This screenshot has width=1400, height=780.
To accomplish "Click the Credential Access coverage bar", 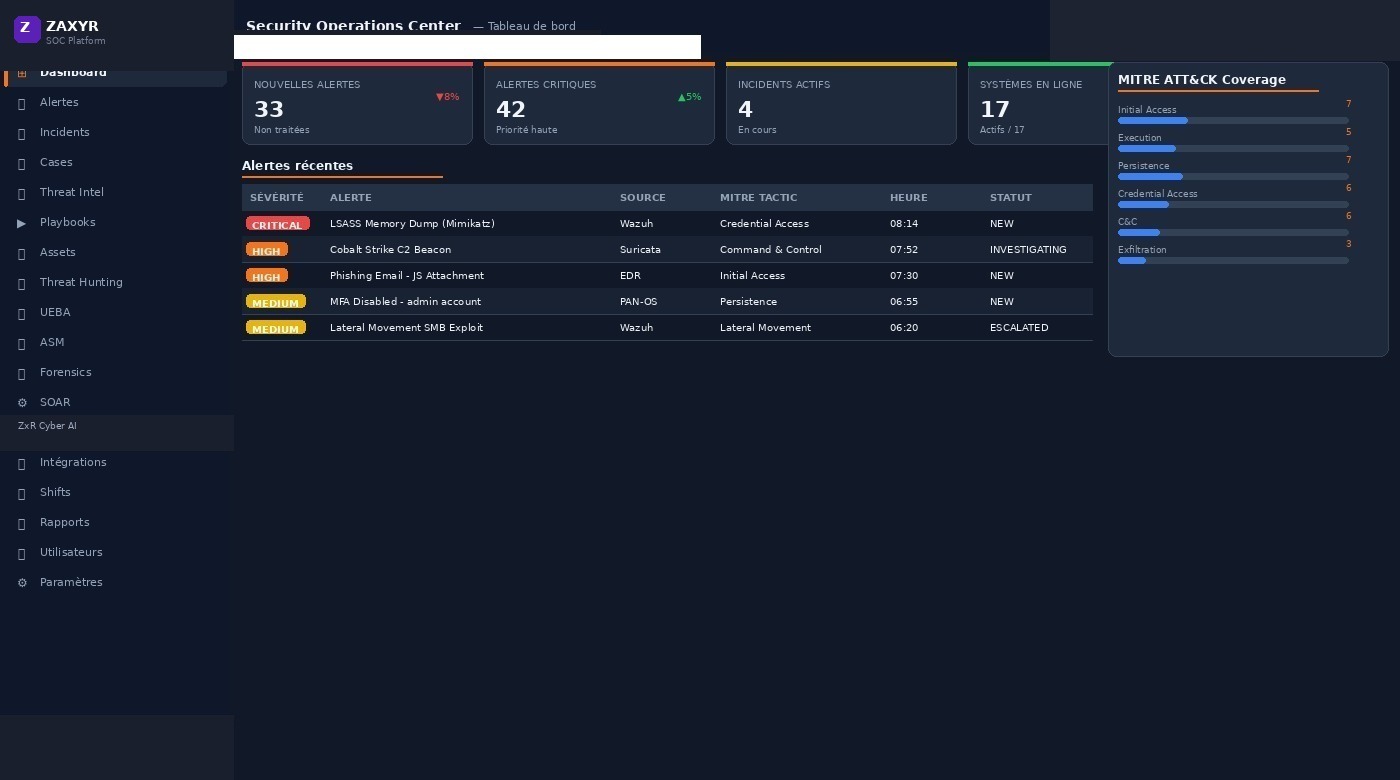I will point(1233,205).
